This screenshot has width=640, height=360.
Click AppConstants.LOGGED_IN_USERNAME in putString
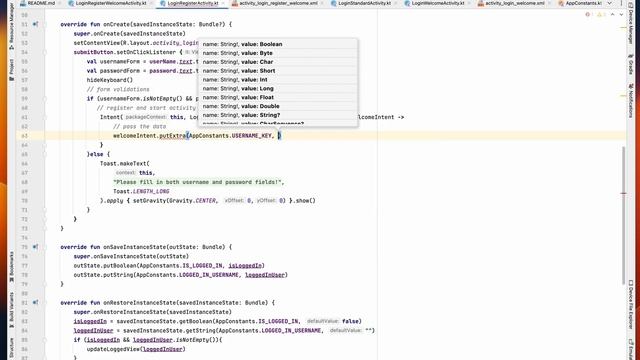[187, 275]
